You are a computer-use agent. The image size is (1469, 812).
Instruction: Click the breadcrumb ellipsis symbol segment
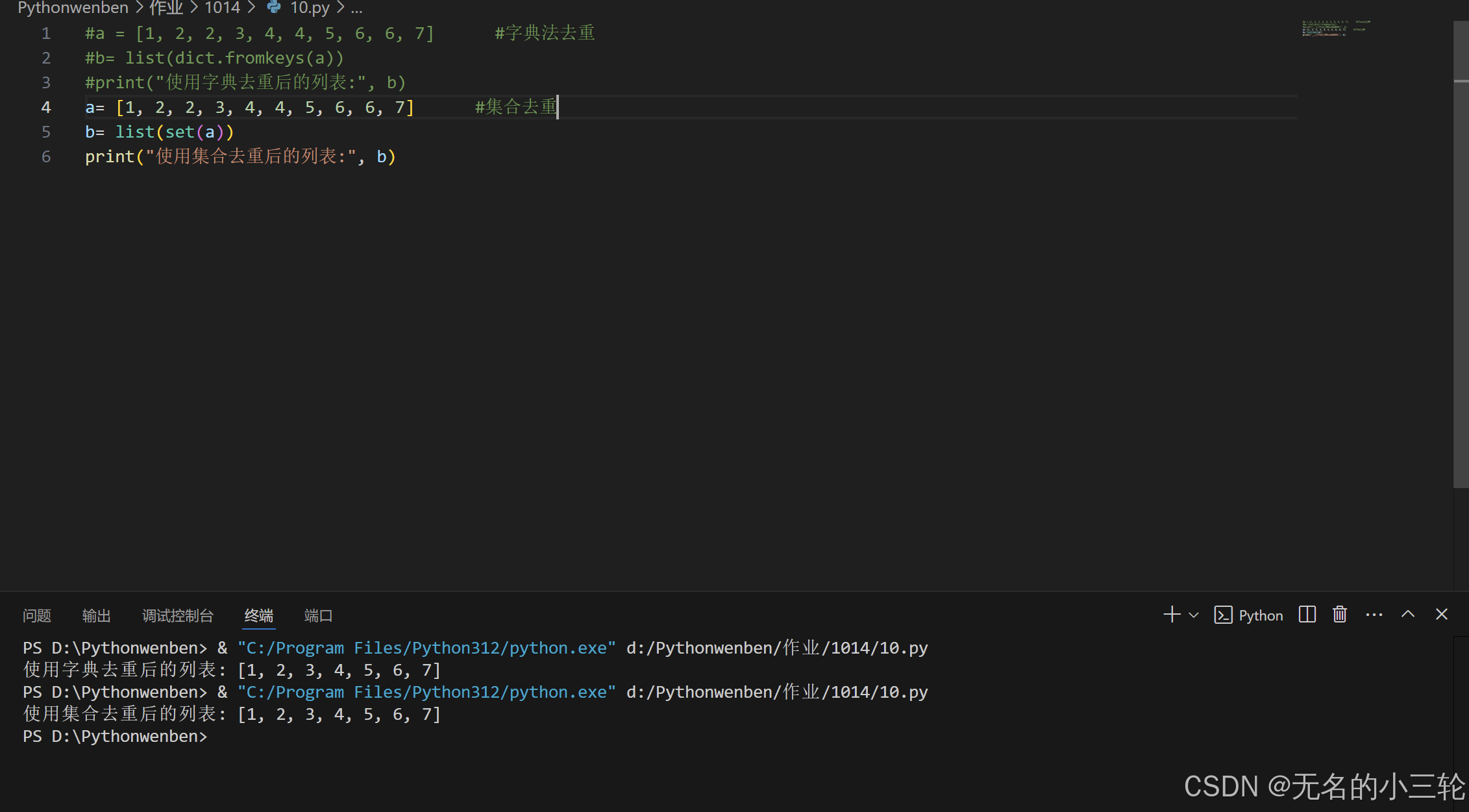[356, 8]
